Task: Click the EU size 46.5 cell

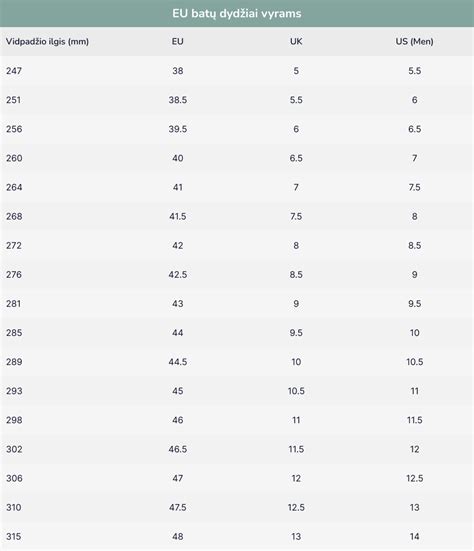Action: (x=177, y=449)
